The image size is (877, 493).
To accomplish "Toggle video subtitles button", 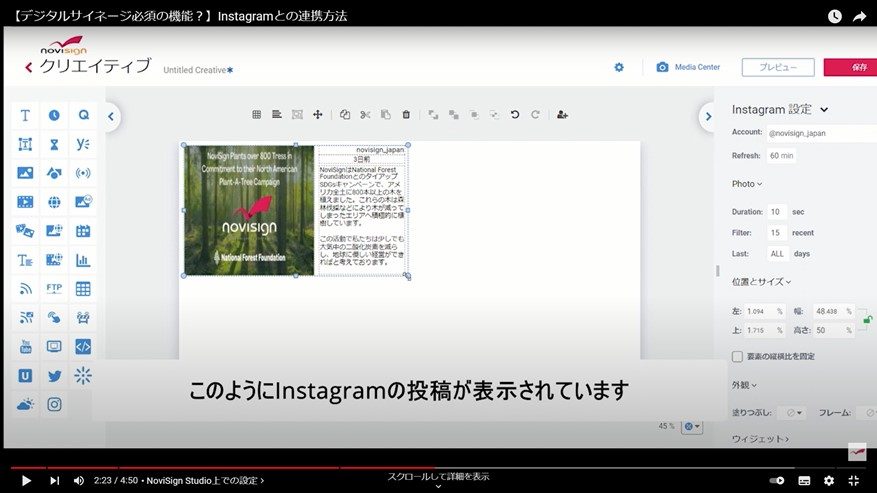I will coord(804,480).
